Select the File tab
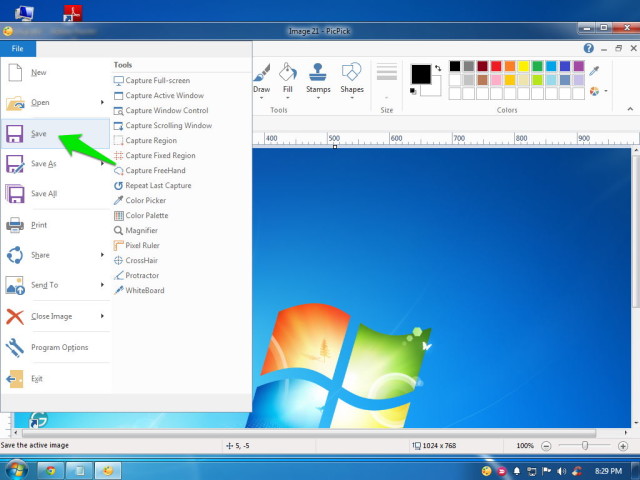The width and height of the screenshot is (640, 480). (x=18, y=49)
